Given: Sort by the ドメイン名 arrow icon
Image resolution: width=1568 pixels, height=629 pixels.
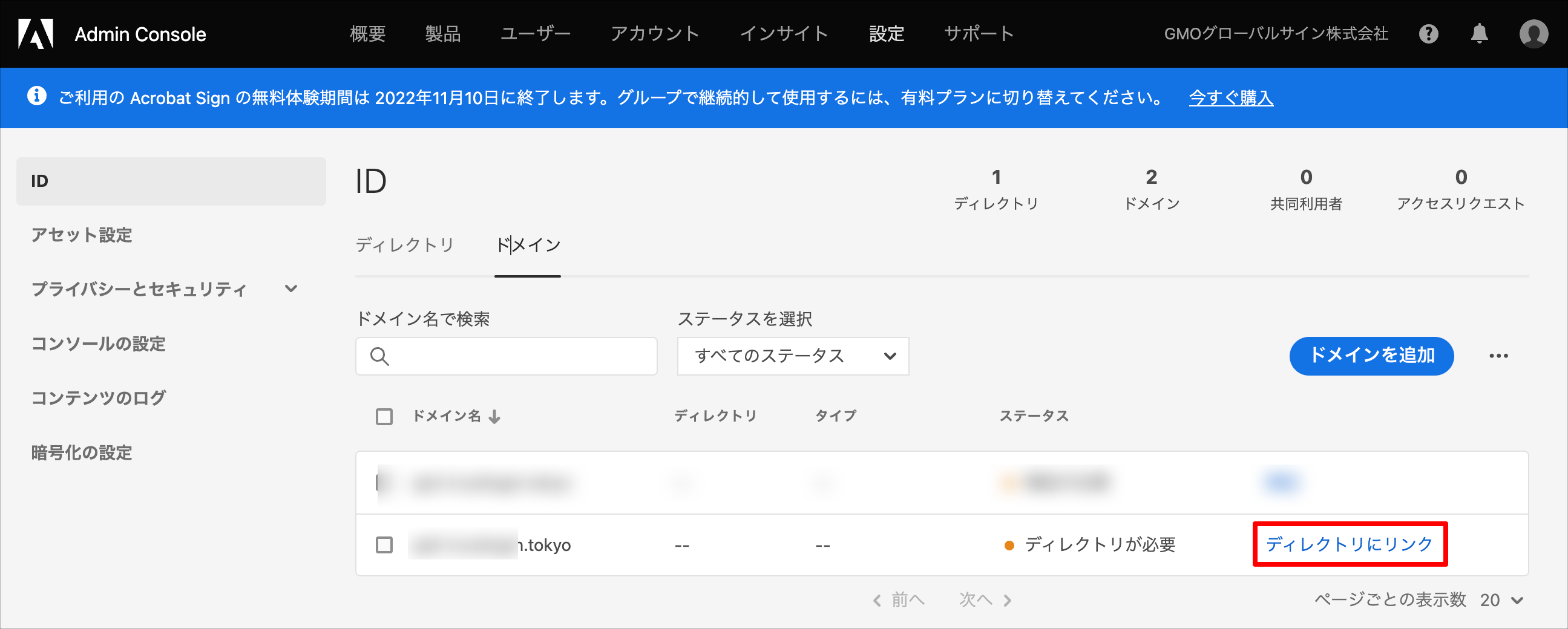Looking at the screenshot, I should tap(494, 417).
